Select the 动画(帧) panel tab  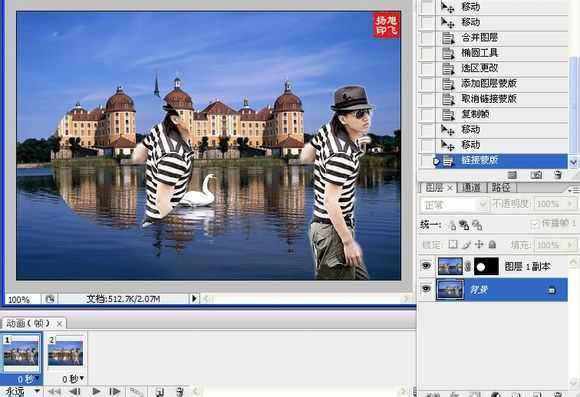[28, 323]
